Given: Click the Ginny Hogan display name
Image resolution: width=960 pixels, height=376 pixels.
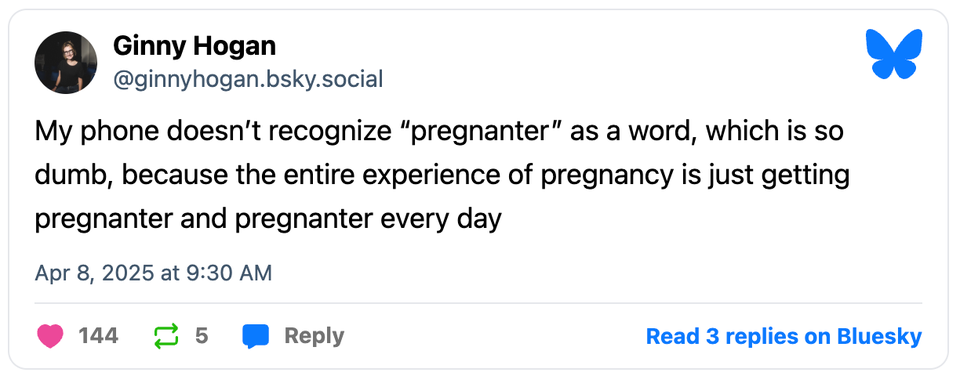Looking at the screenshot, I should (x=195, y=47).
